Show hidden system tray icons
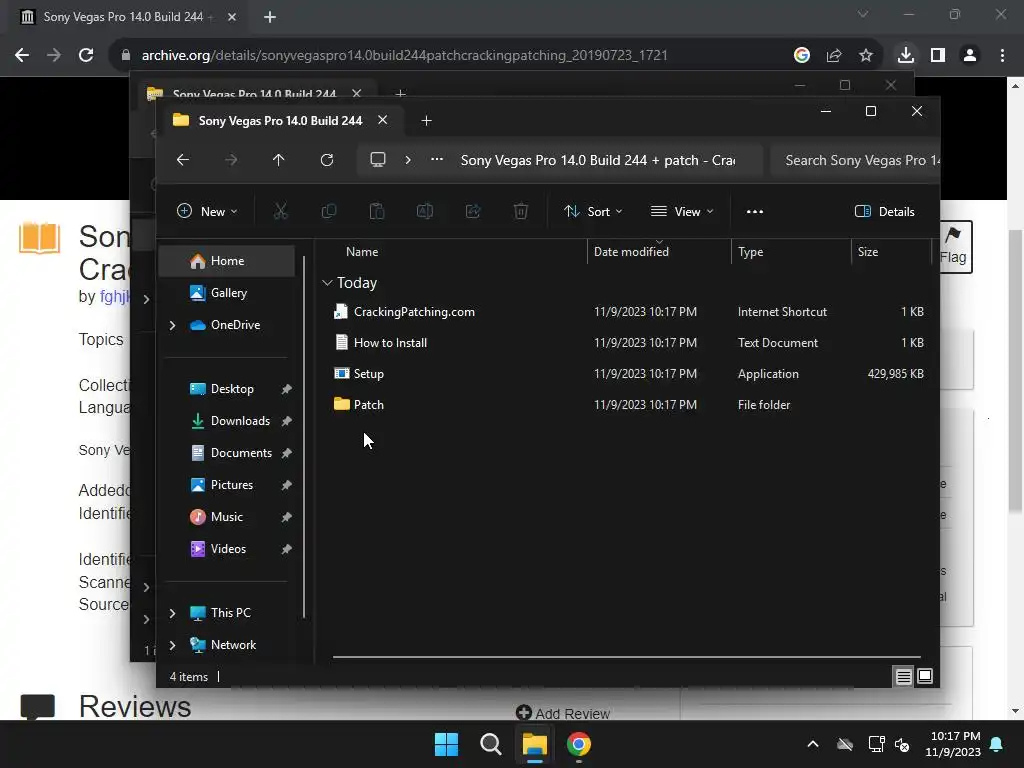The height and width of the screenshot is (768, 1024). [813, 744]
